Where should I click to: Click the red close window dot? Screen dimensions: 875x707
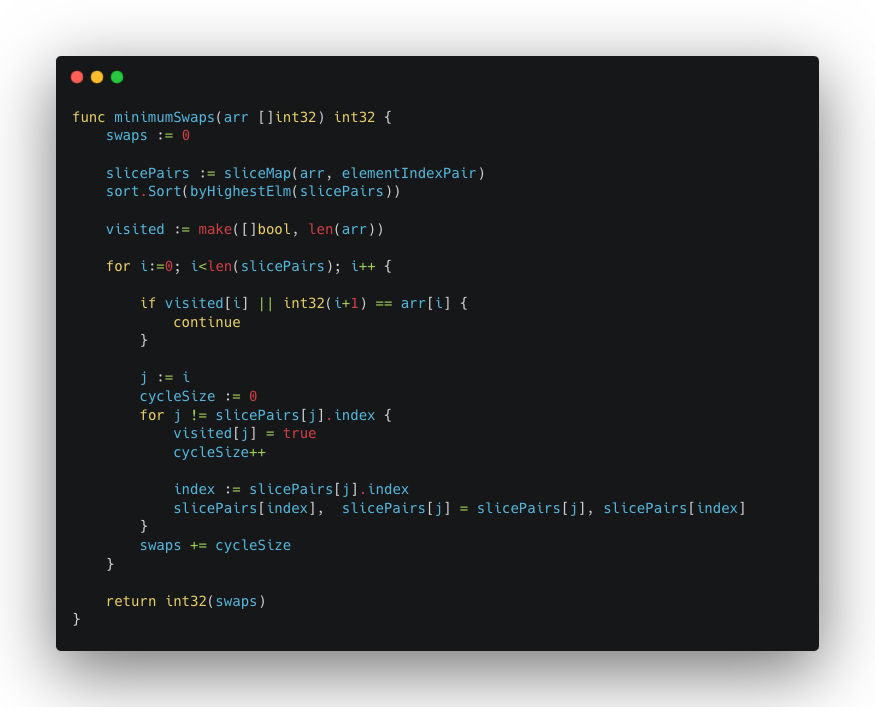click(x=77, y=77)
